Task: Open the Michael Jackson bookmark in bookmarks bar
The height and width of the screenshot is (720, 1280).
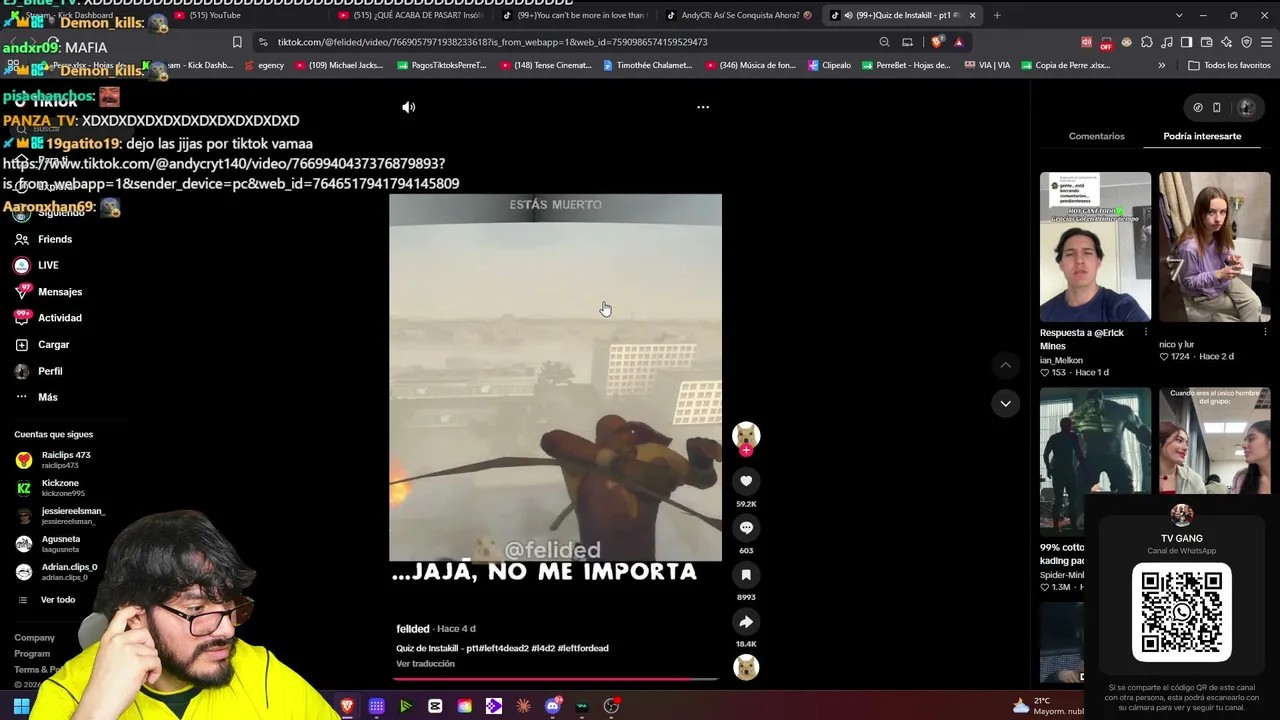Action: point(339,65)
